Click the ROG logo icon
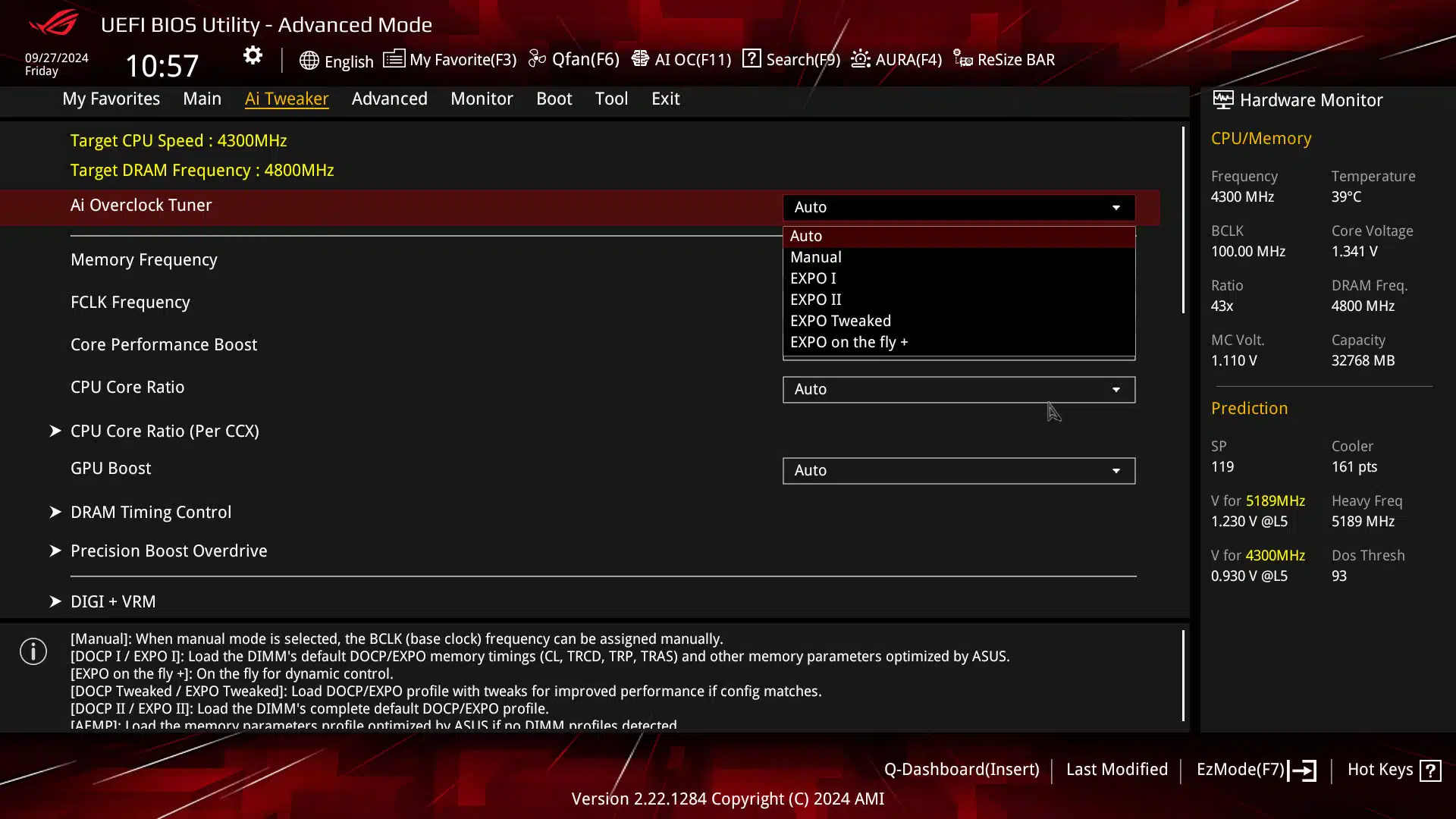The height and width of the screenshot is (819, 1456). pos(54,23)
